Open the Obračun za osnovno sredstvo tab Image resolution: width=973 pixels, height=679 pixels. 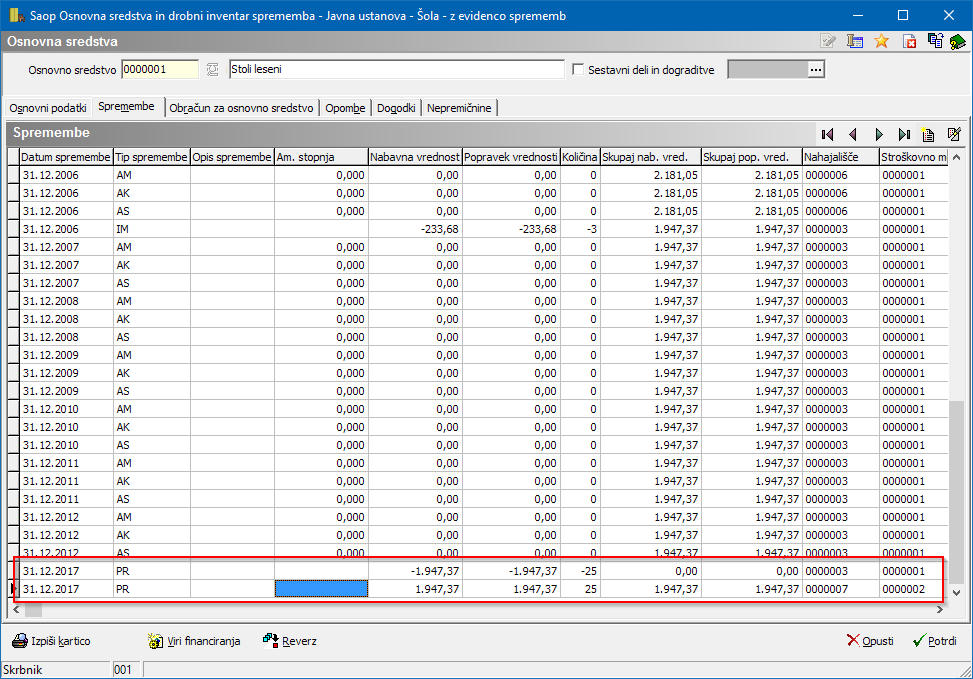[242, 108]
